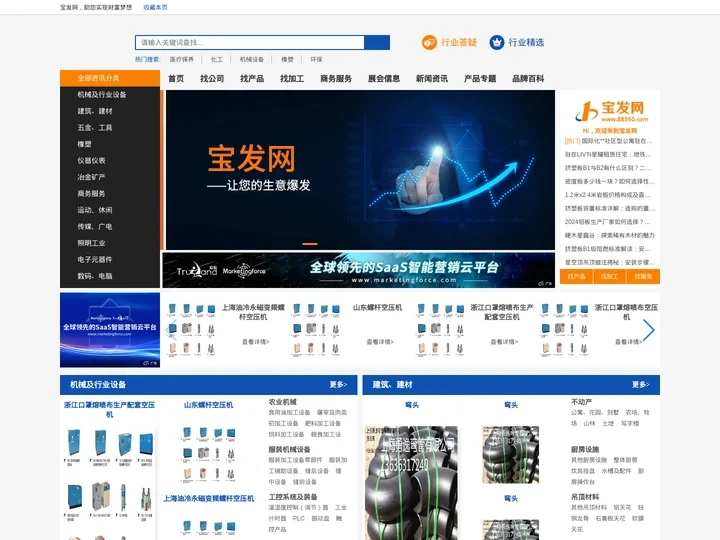Viewport: 720px width, 540px height.
Task: Open 产品专题 navigation tab
Action: tap(480, 79)
